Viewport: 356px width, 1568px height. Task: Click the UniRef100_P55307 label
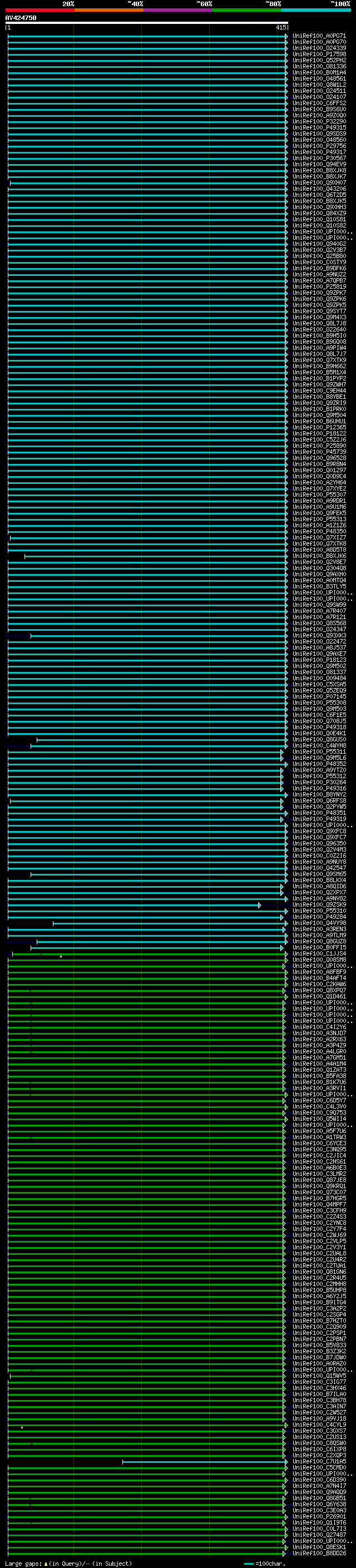pos(319,495)
